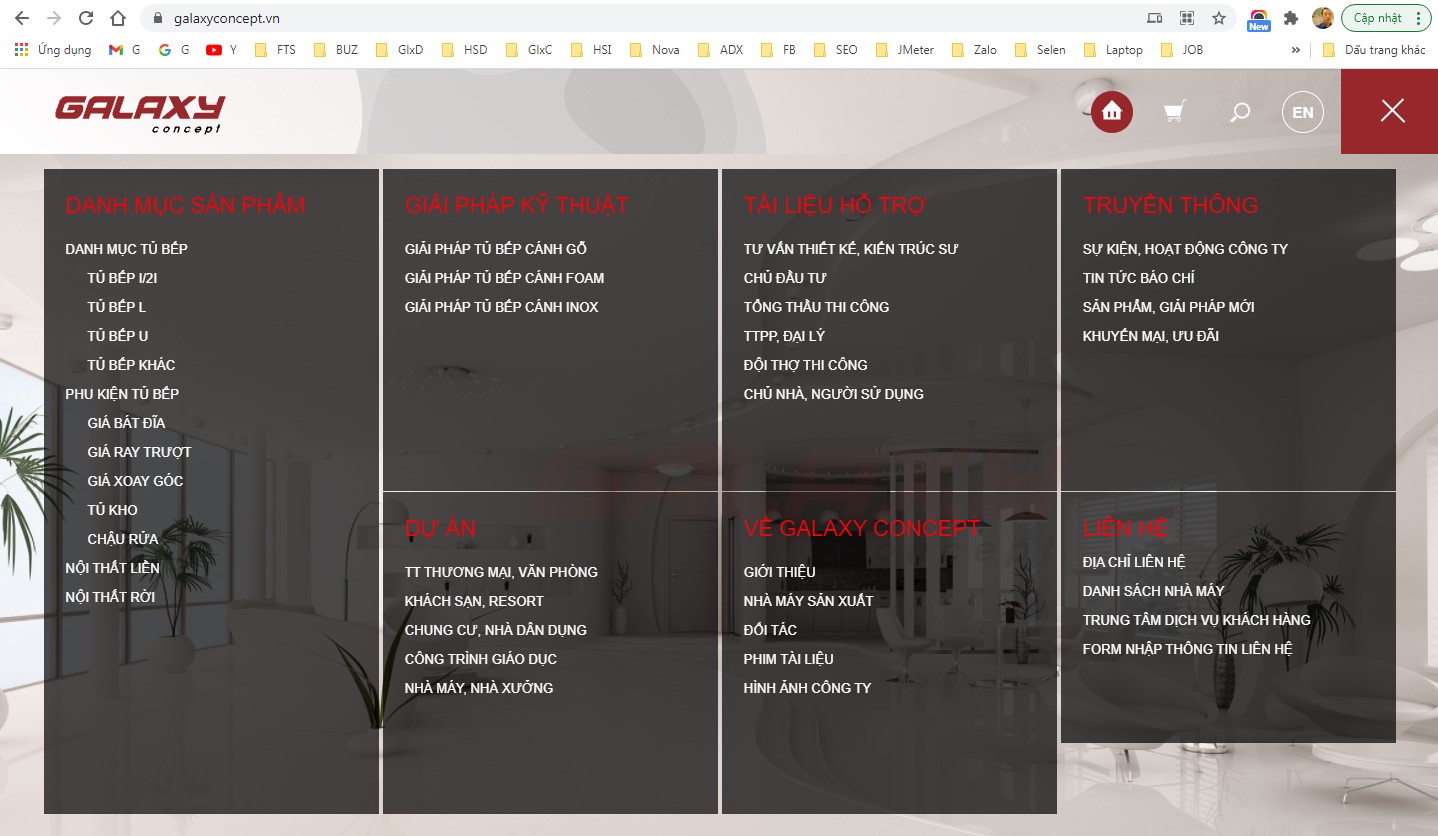Open TỔNG THẦU THI CÔNG
1438x836 pixels.
tap(816, 307)
